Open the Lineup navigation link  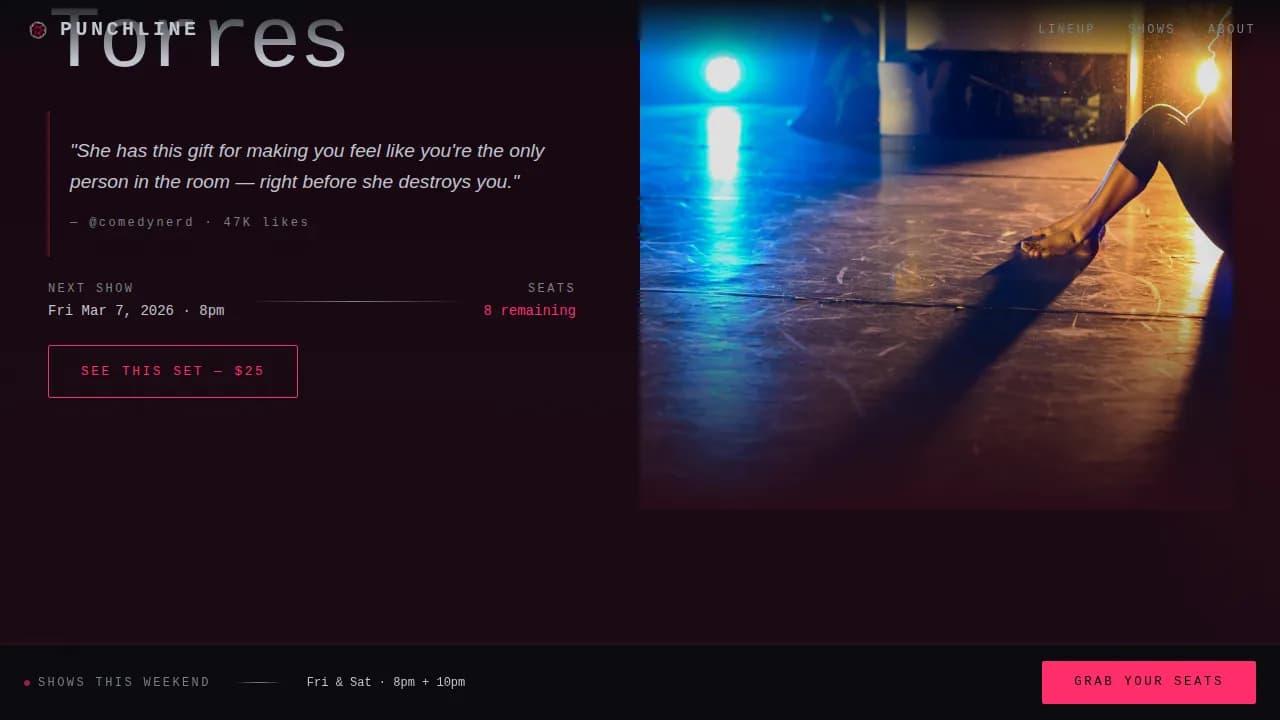1067,29
